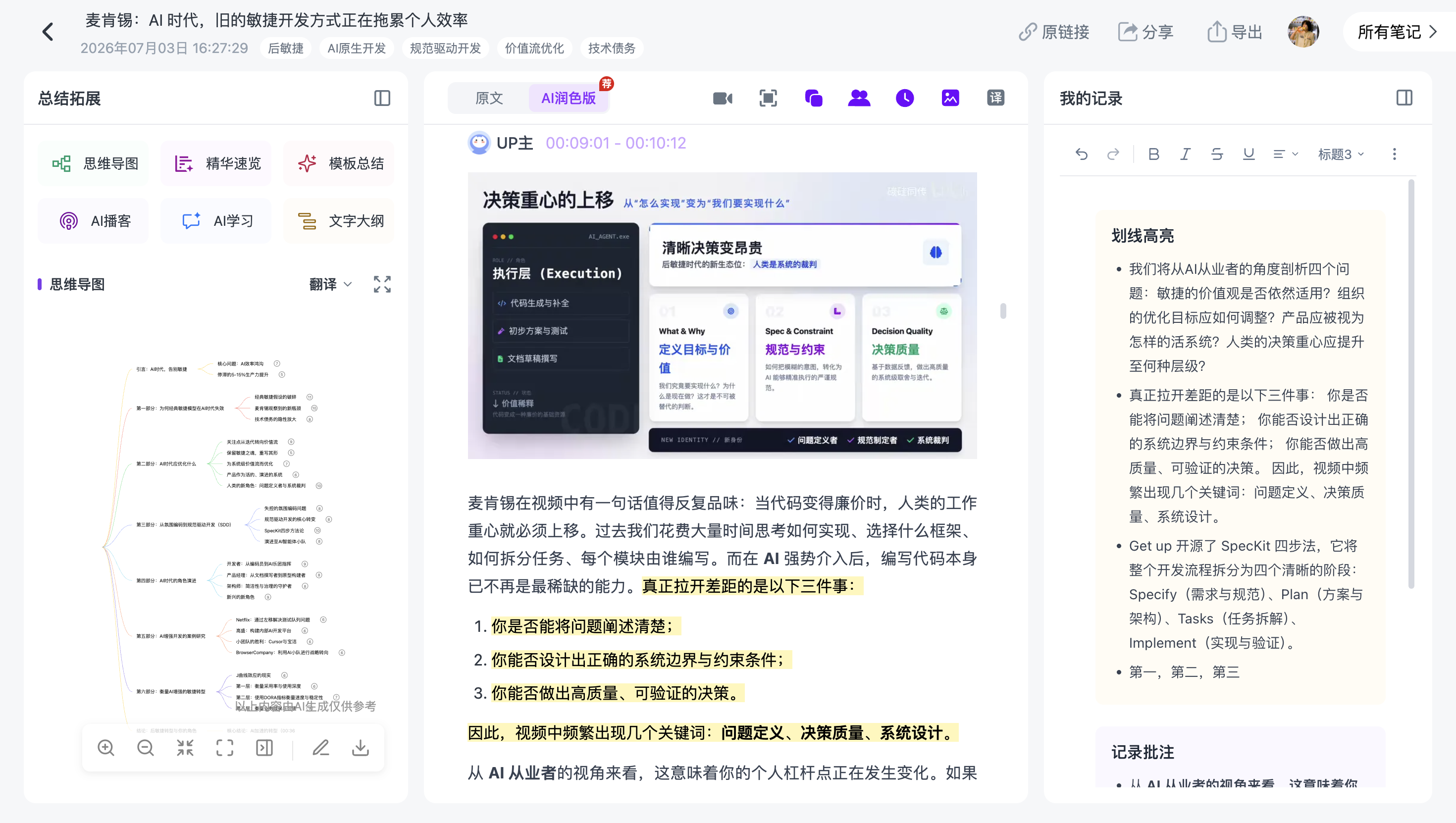Open the 标题3 heading dropdown
The height and width of the screenshot is (823, 1456).
(1341, 154)
